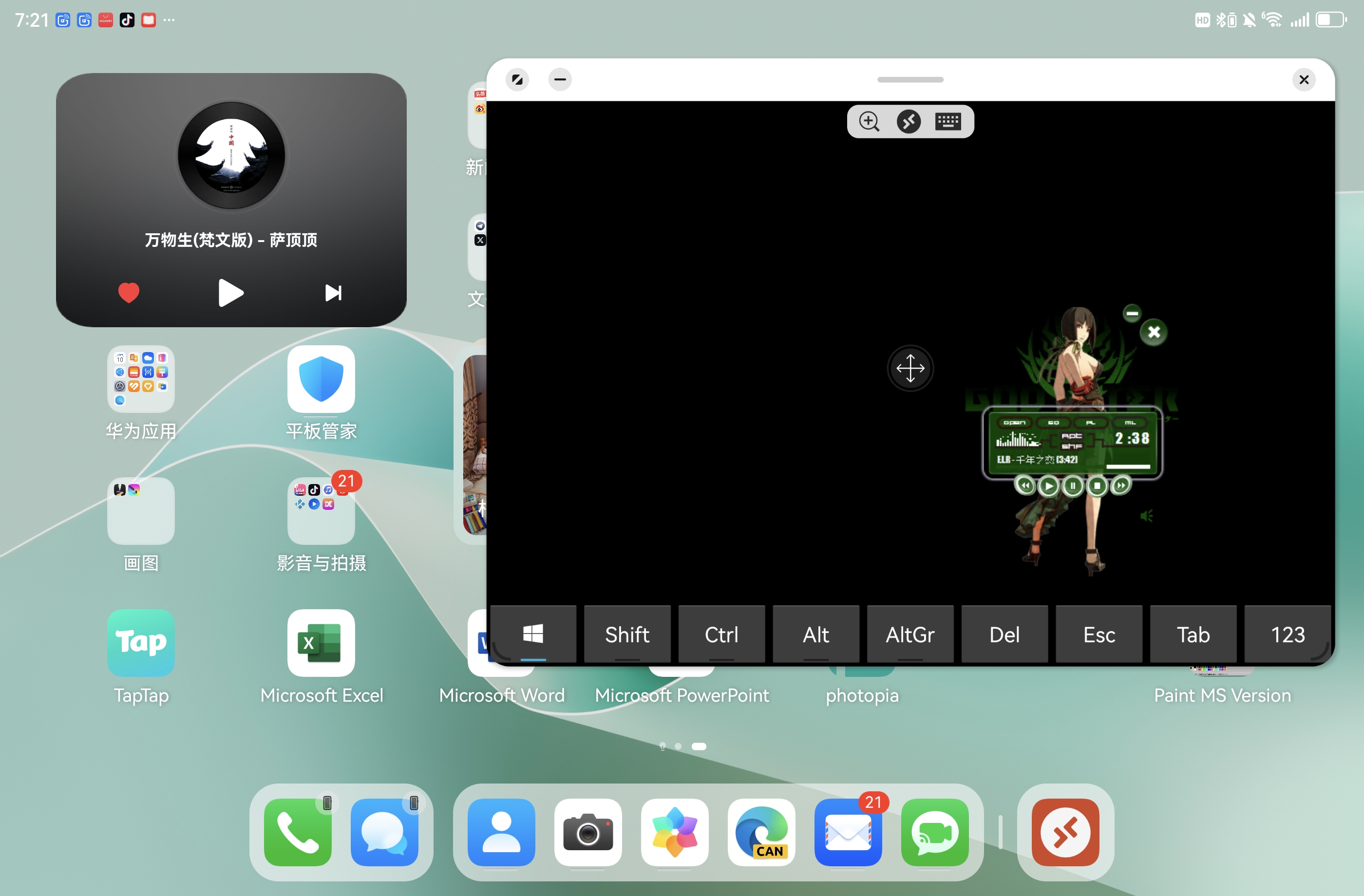Viewport: 1364px width, 896px height.
Task: Tap the floating window drag handle bar
Action: (910, 80)
